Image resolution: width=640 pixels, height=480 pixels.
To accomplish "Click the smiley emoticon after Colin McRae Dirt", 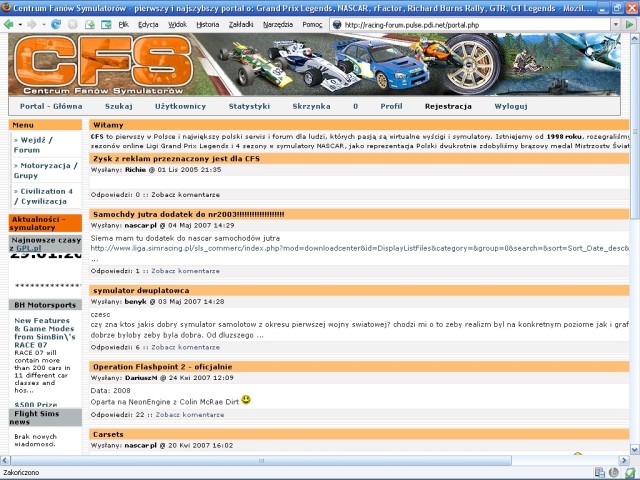I will tap(246, 400).
